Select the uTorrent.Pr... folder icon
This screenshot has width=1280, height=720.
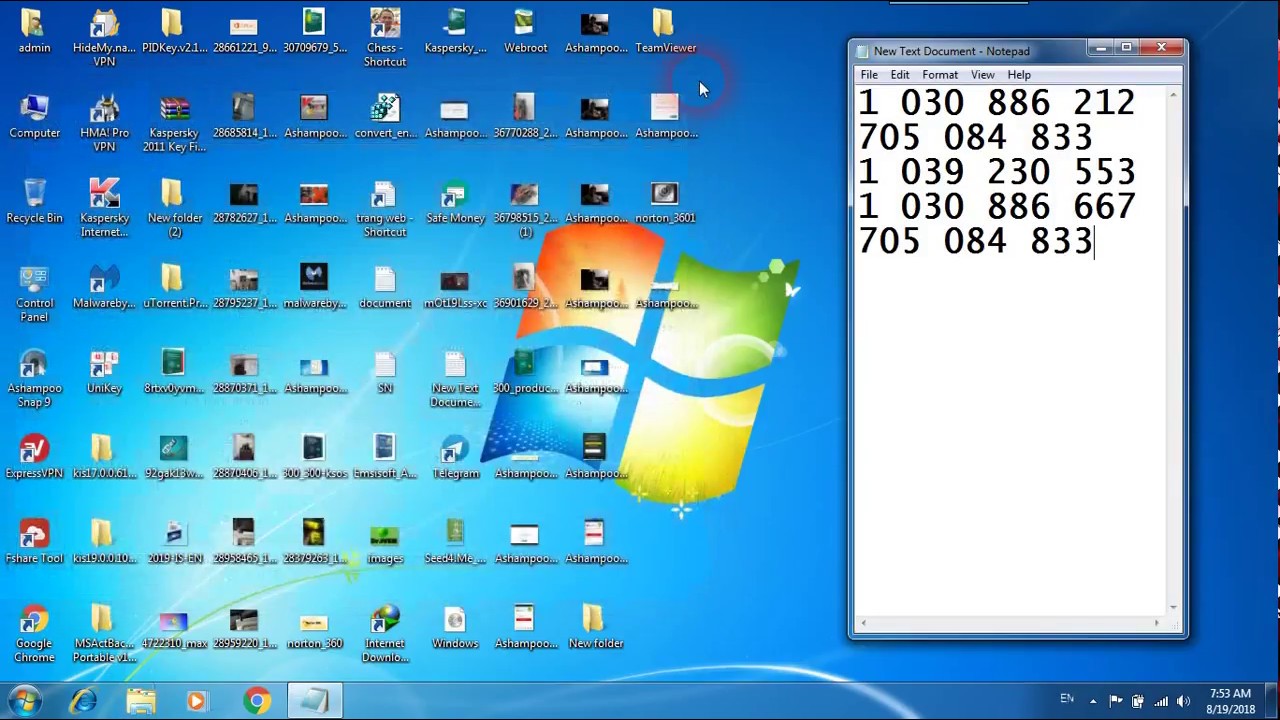174,286
